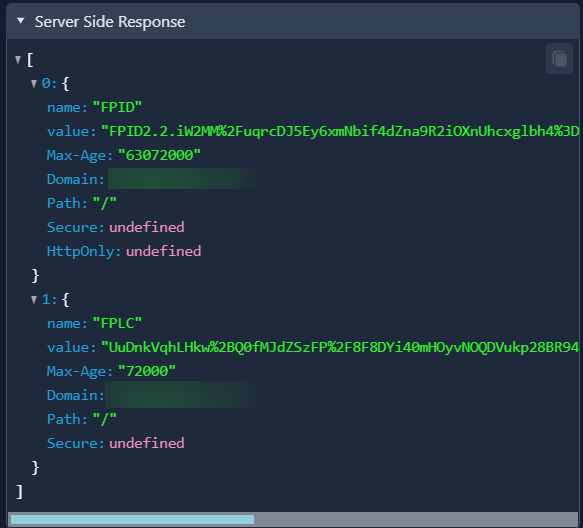Click the HttpOnly key in object 0
The height and width of the screenshot is (528, 583).
pos(84,251)
